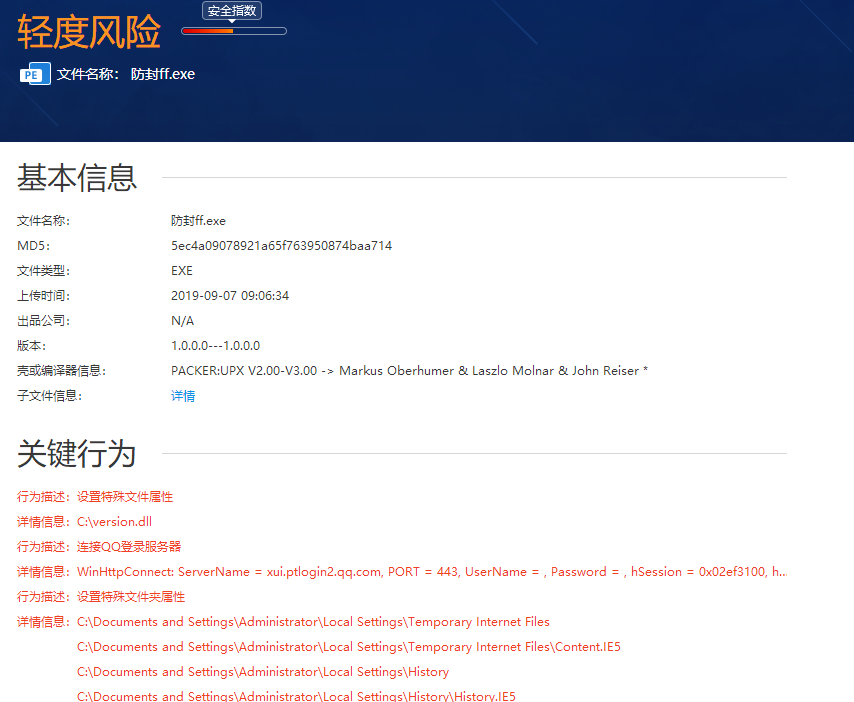Select version value 1.0.0.0---1.0.0.0

[x=216, y=346]
